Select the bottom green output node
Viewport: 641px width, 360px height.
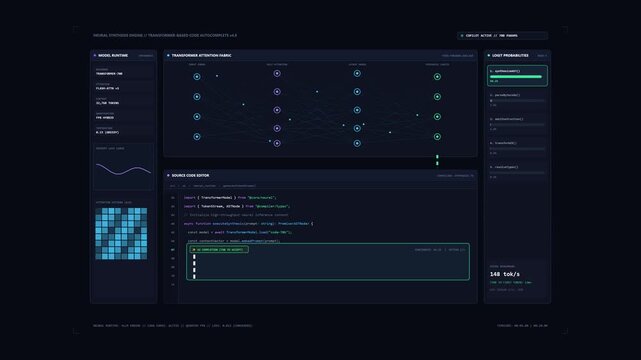click(437, 136)
